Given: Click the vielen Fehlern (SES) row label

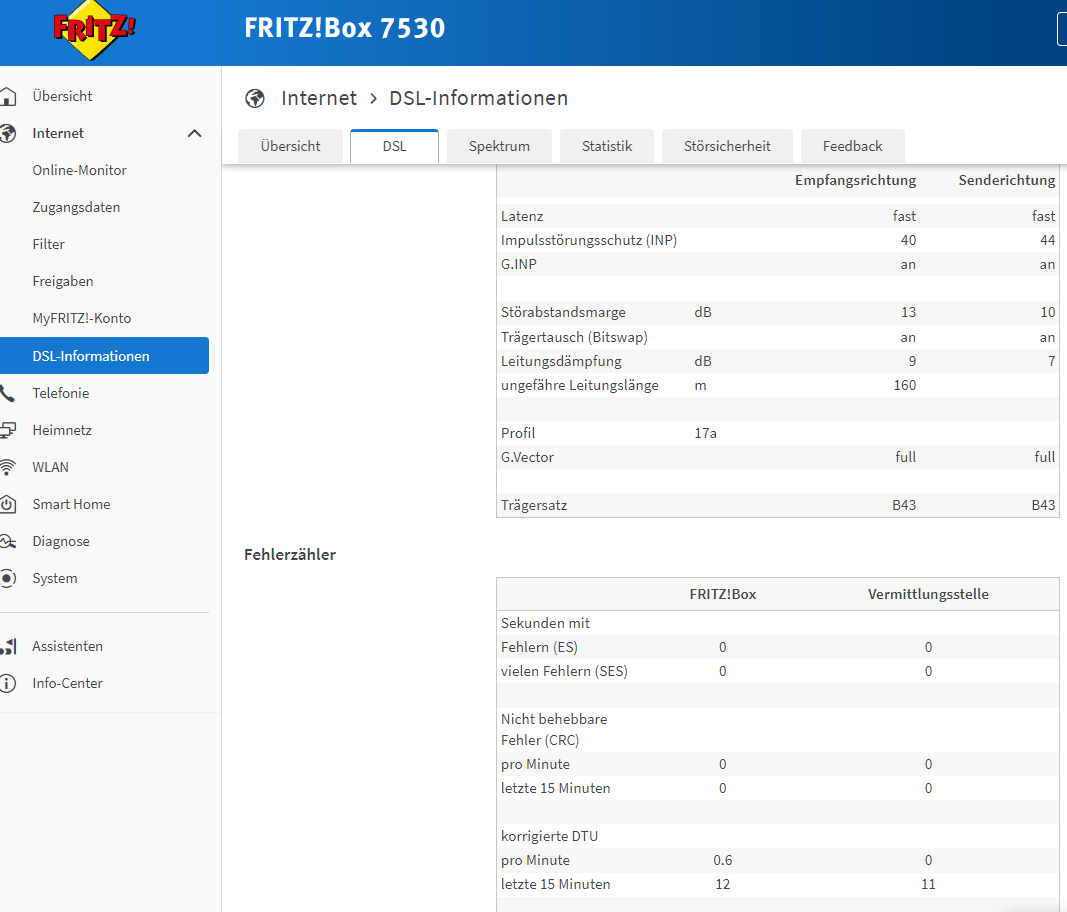Looking at the screenshot, I should click(564, 672).
